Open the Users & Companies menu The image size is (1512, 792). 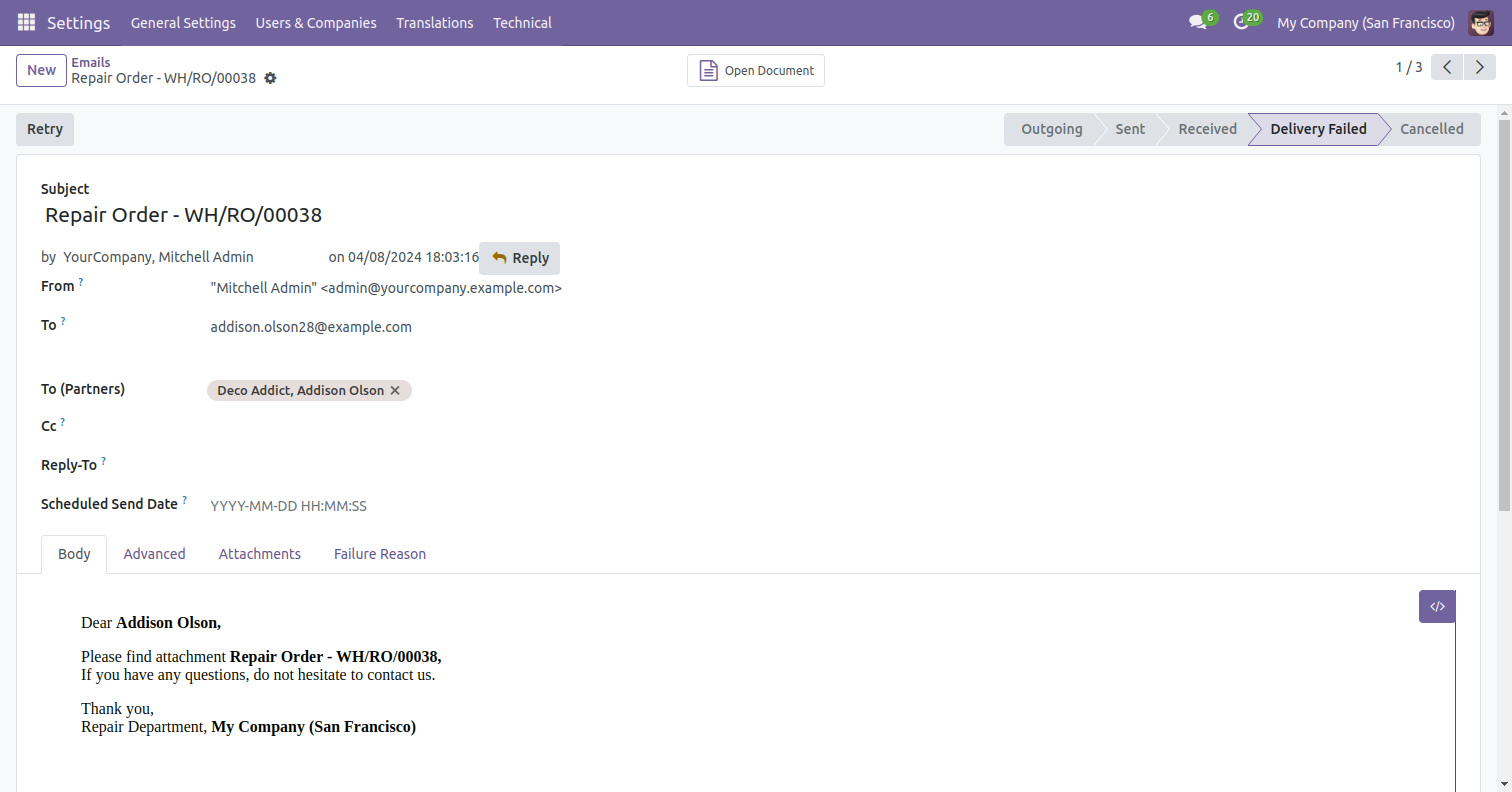click(316, 22)
